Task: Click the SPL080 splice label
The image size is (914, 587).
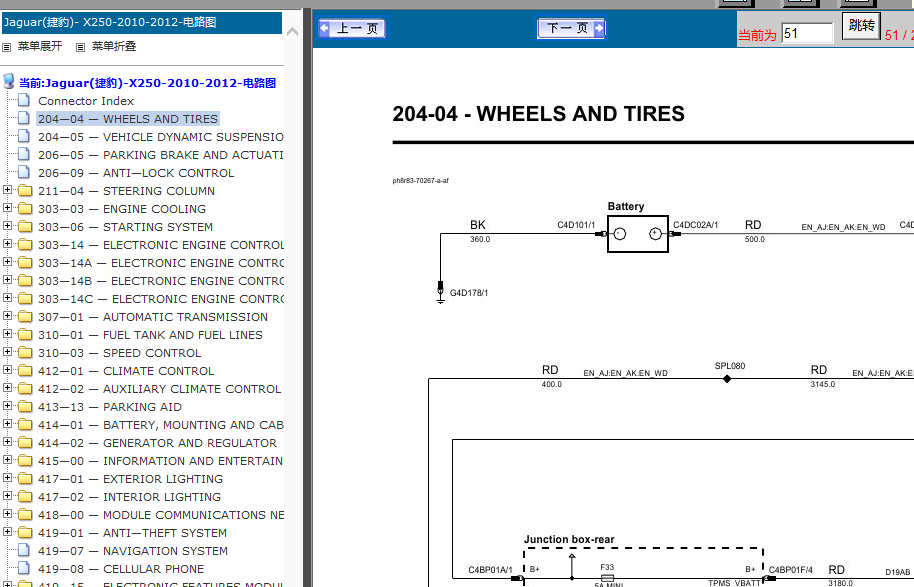Action: [x=730, y=366]
